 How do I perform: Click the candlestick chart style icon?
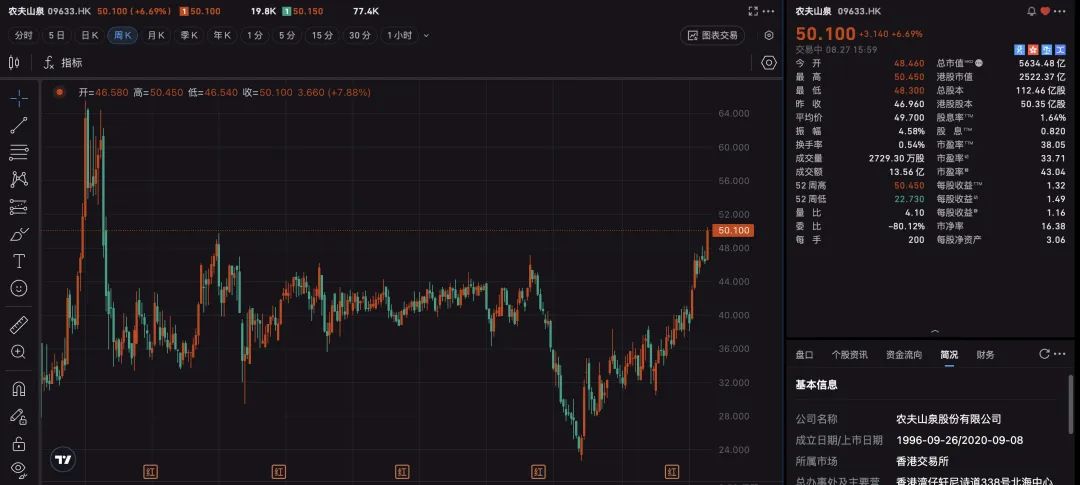click(14, 62)
